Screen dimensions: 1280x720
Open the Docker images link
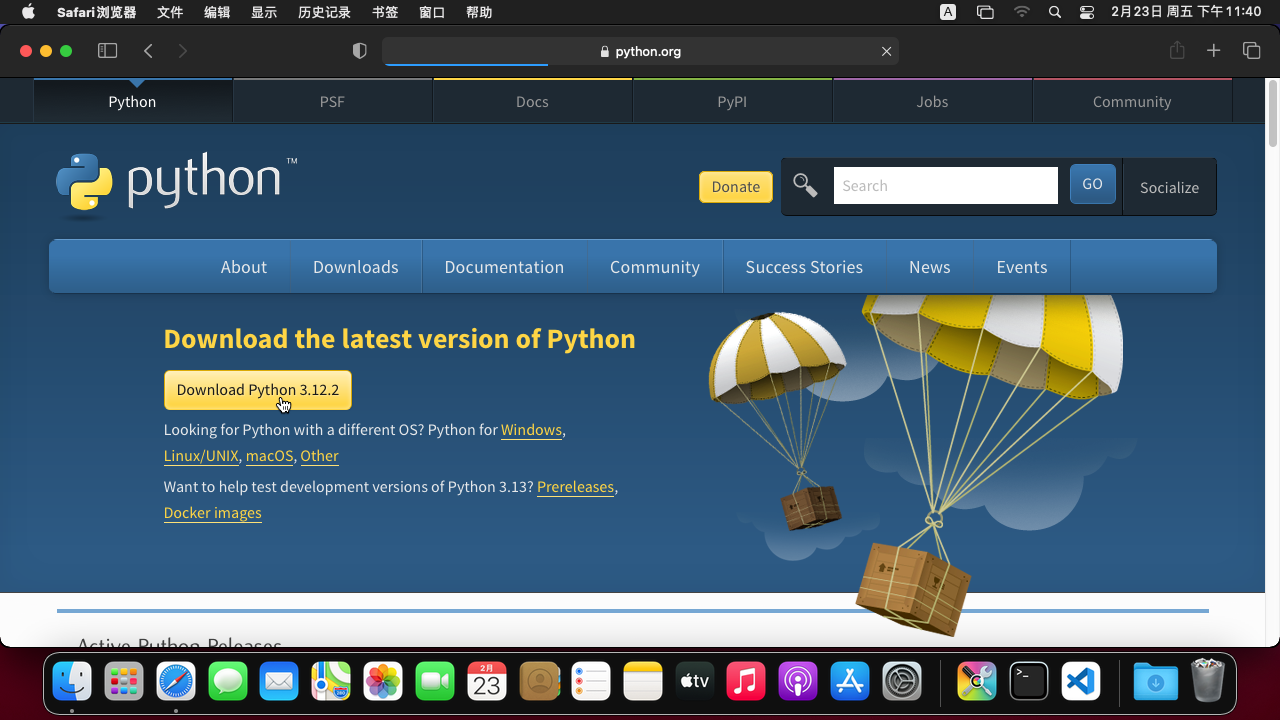point(213,513)
